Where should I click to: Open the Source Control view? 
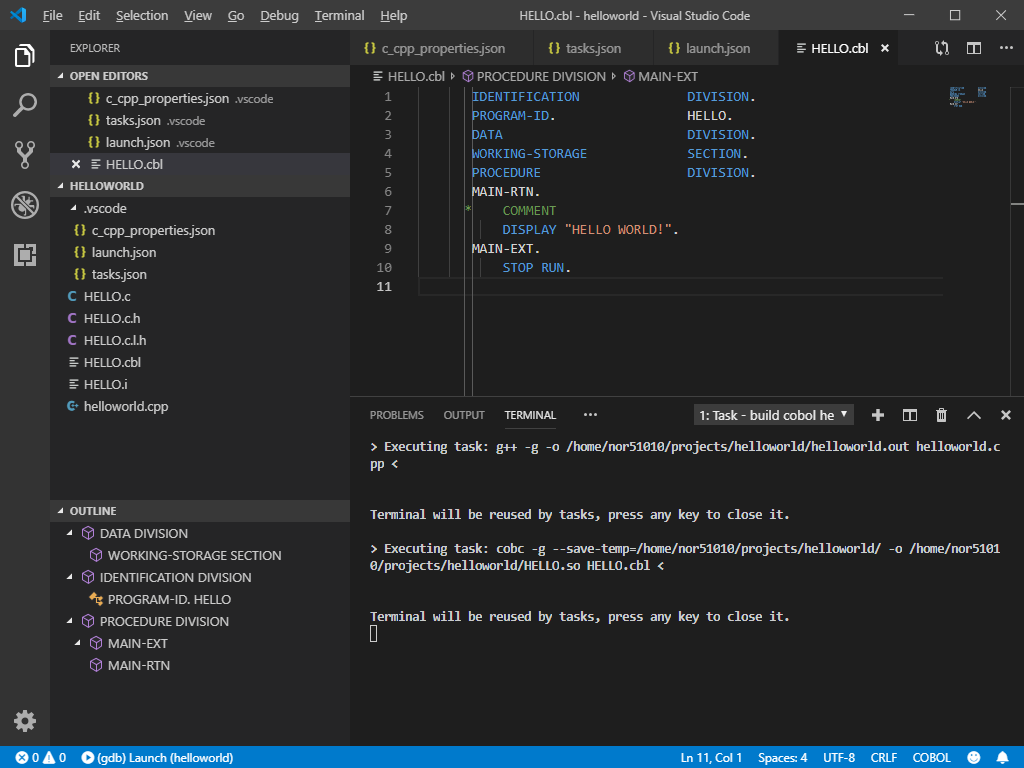[24, 155]
